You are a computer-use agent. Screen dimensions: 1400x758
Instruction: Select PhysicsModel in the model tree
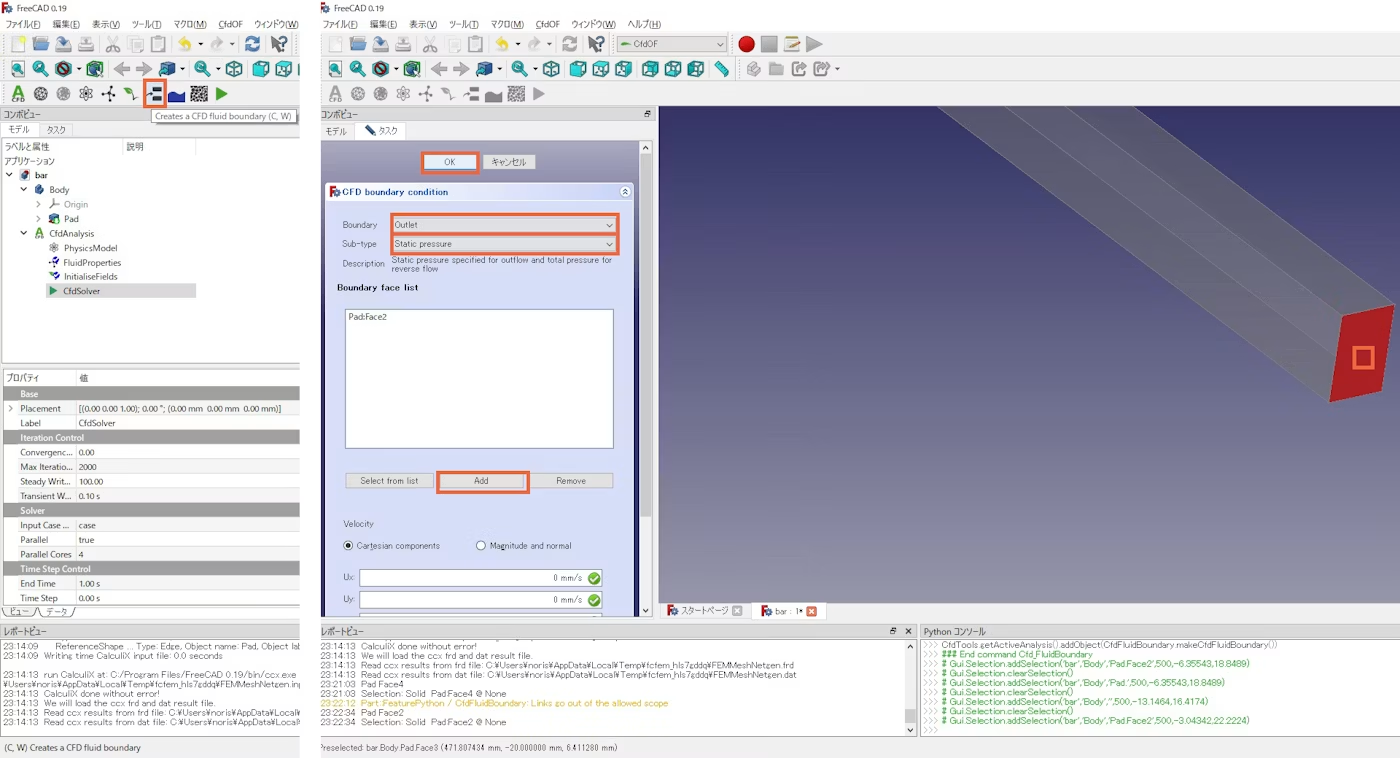click(x=90, y=248)
